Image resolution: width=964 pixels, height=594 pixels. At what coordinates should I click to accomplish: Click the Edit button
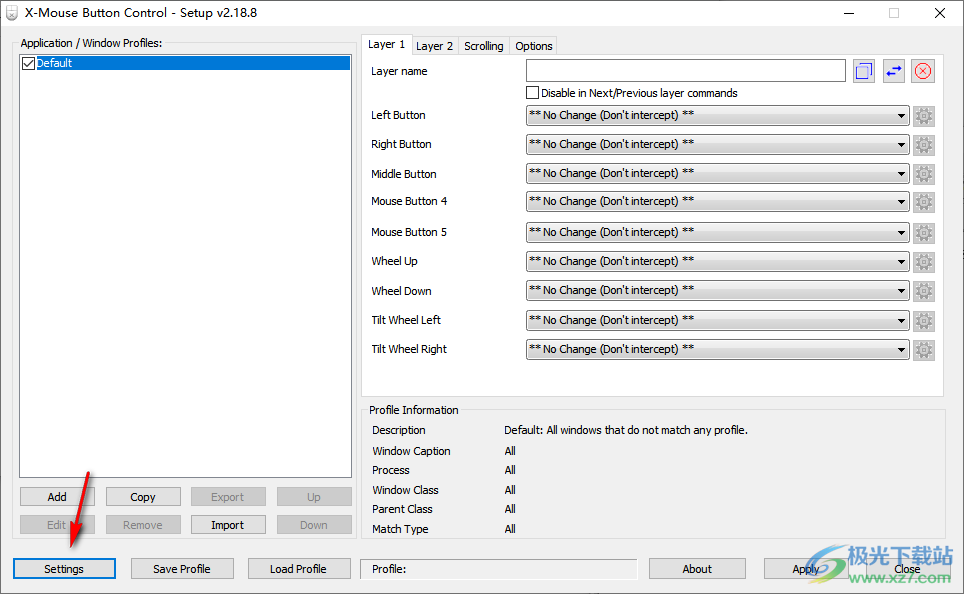[x=57, y=525]
